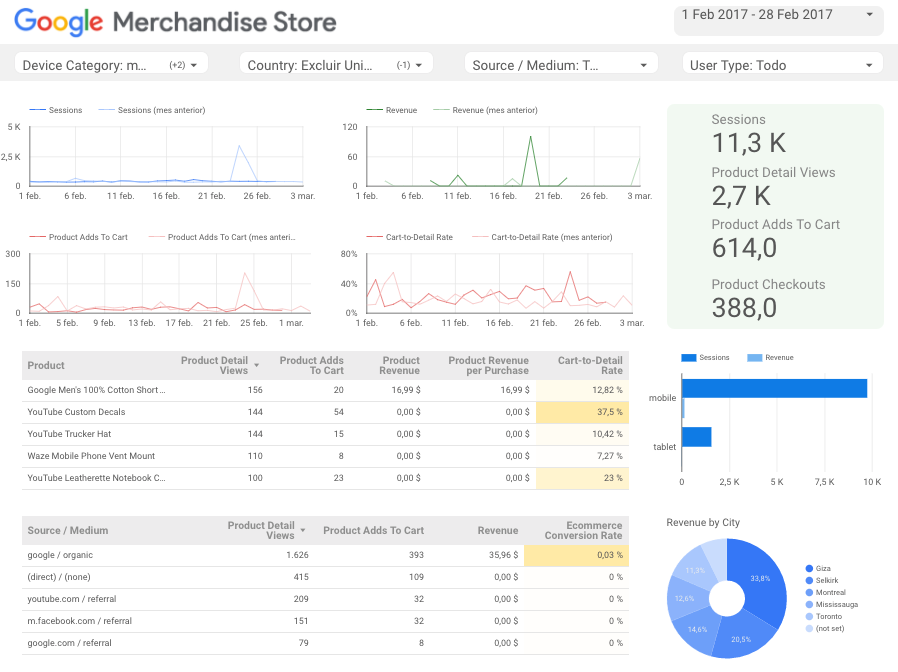The image size is (898, 672).
Task: Select the Google Men's 100% Cotton Short row
Action: pos(325,390)
